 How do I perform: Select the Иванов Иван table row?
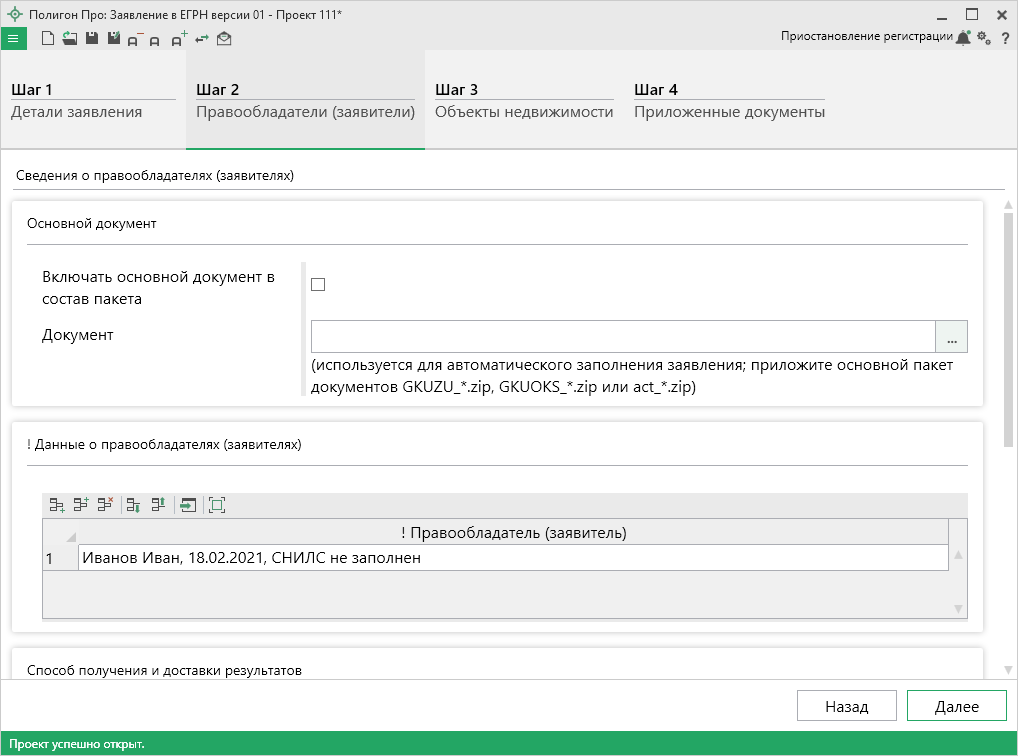(512, 558)
